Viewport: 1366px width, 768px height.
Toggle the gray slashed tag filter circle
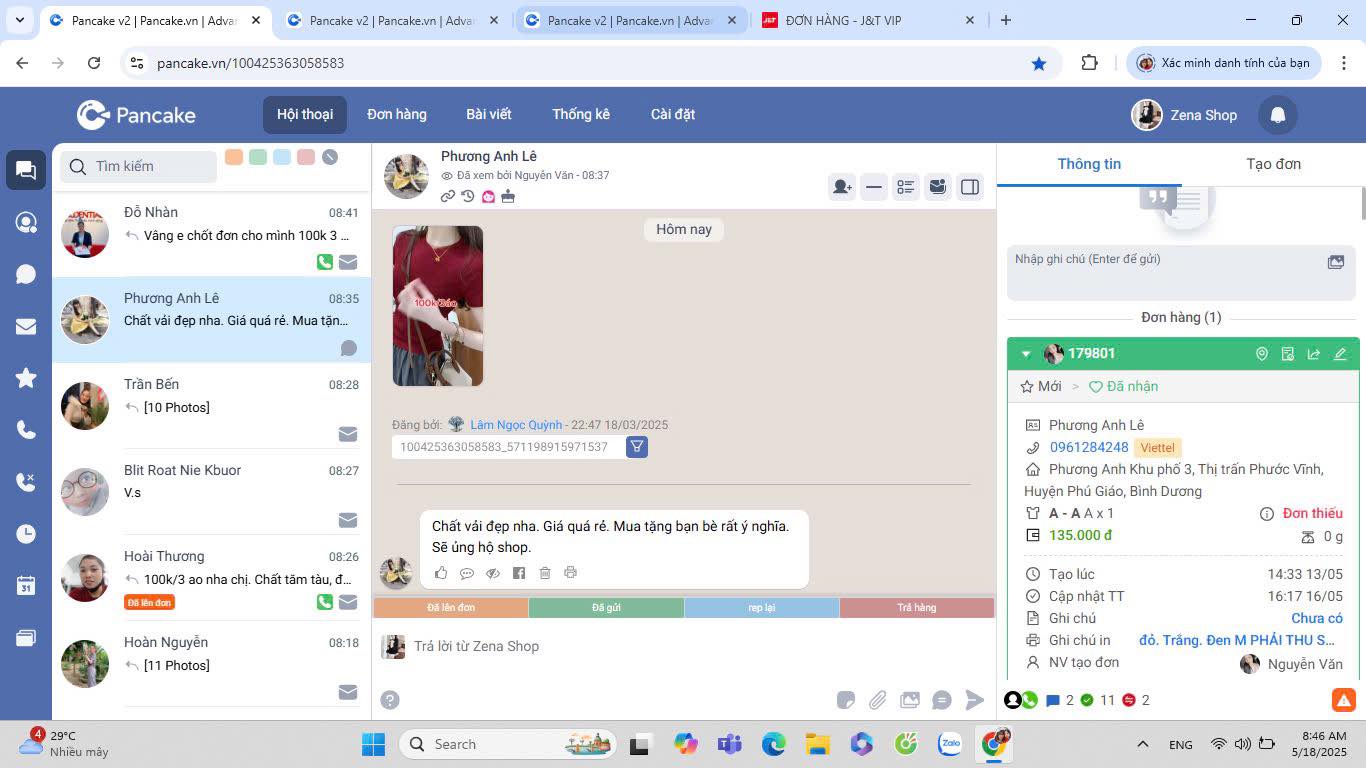(330, 157)
